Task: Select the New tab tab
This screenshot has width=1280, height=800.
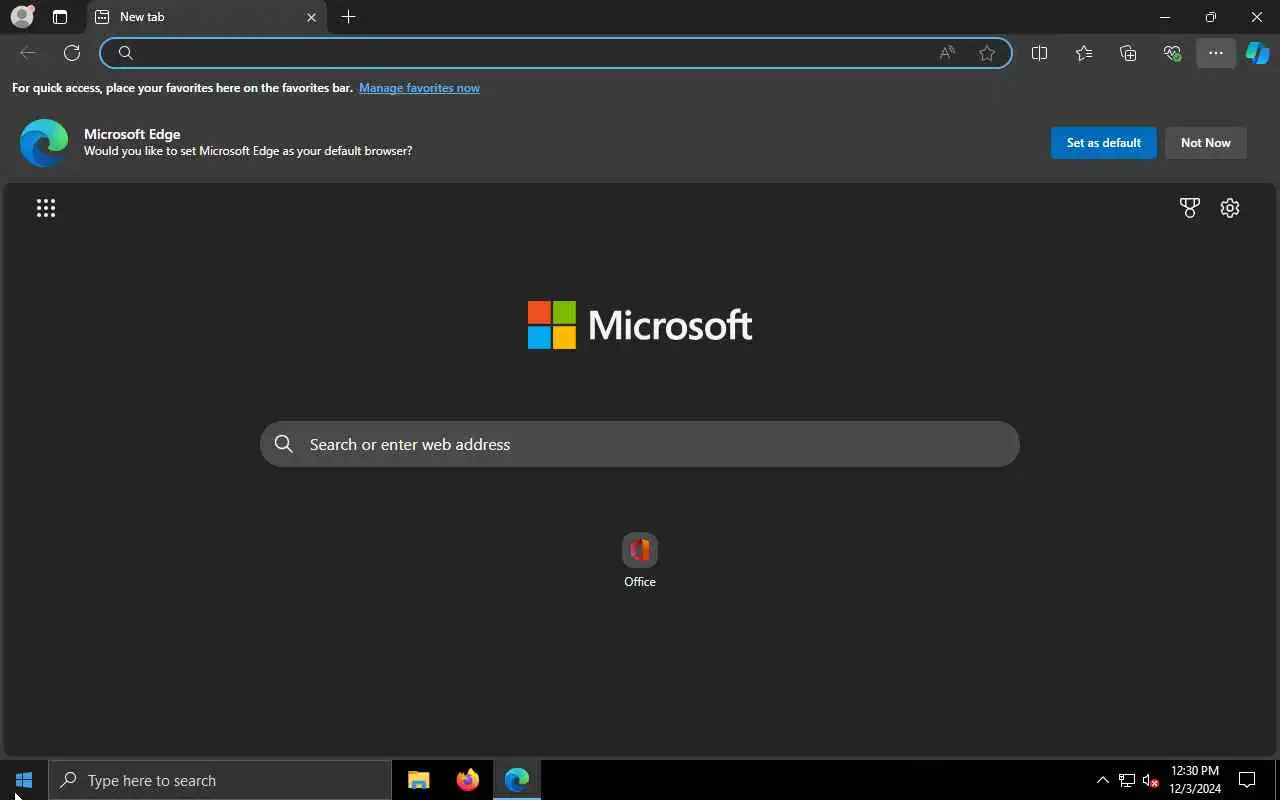Action: 206,17
